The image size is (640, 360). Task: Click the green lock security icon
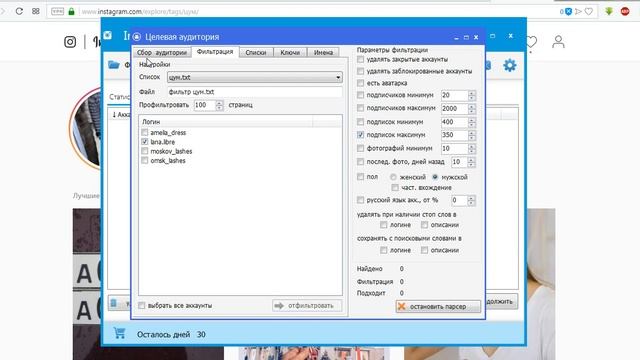point(71,11)
